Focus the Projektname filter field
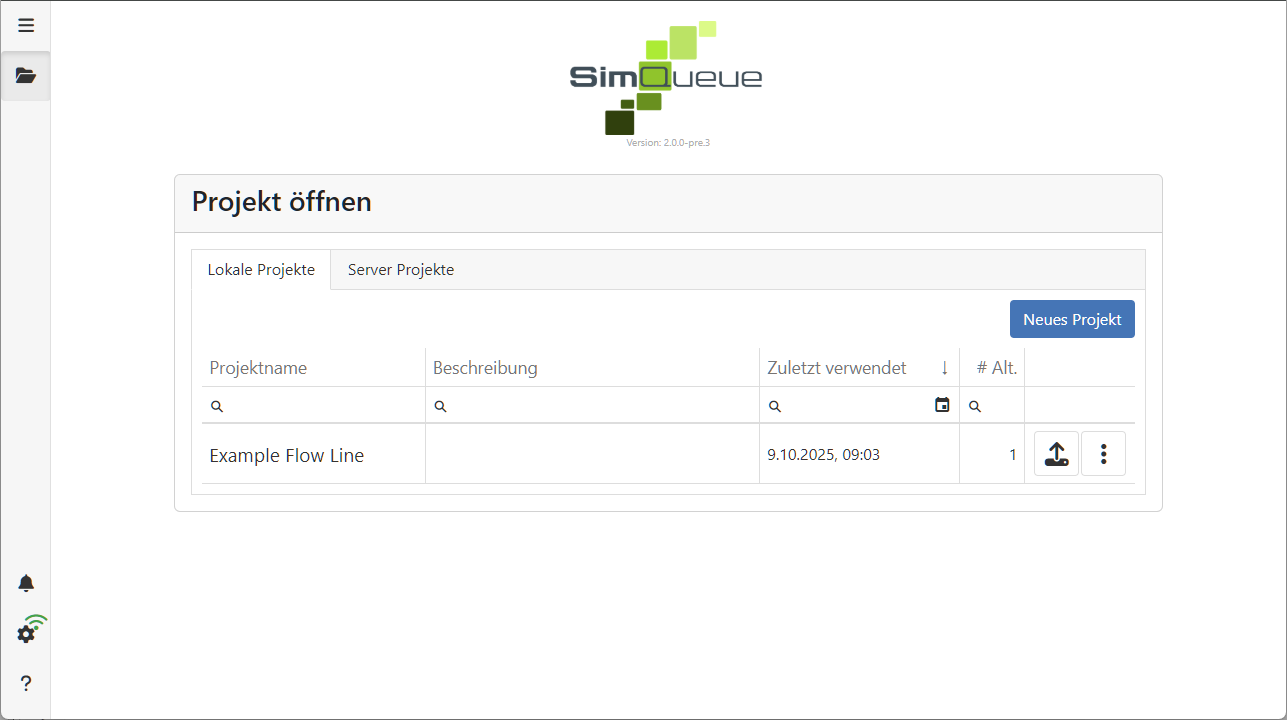 pos(320,406)
